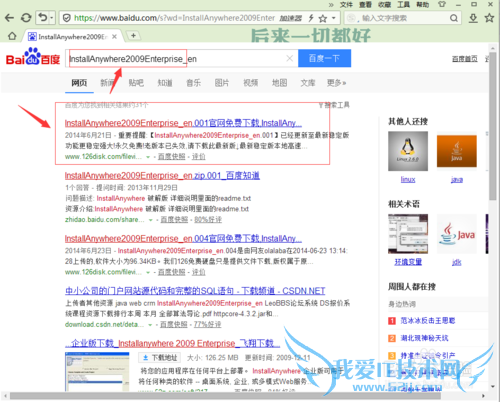This screenshot has width=500, height=402.
Task: Click the lightning speed mode icon
Action: click(311, 18)
